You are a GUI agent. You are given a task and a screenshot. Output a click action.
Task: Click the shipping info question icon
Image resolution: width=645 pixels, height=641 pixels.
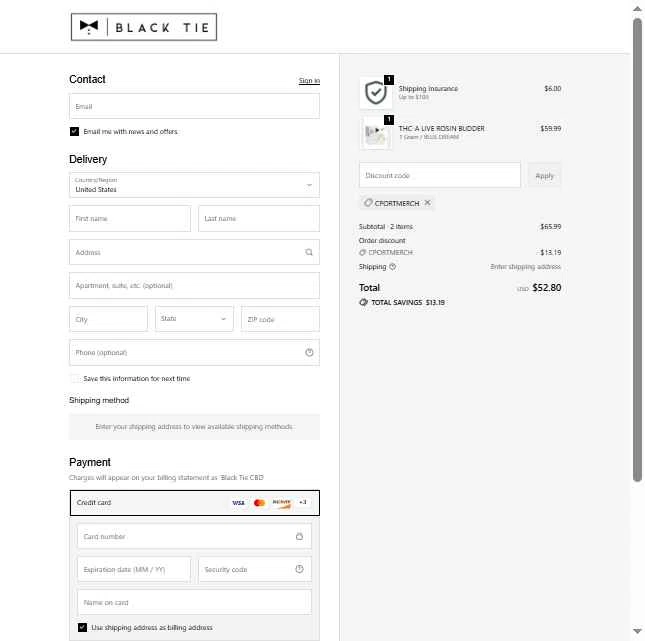(393, 267)
